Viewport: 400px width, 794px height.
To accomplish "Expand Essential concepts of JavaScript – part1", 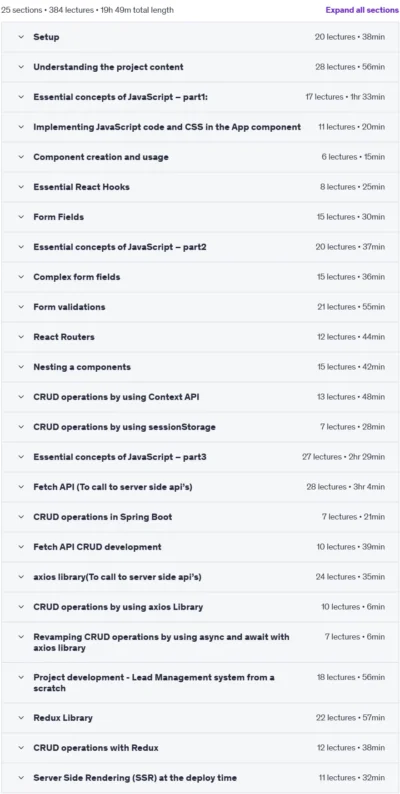I will 200,97.
